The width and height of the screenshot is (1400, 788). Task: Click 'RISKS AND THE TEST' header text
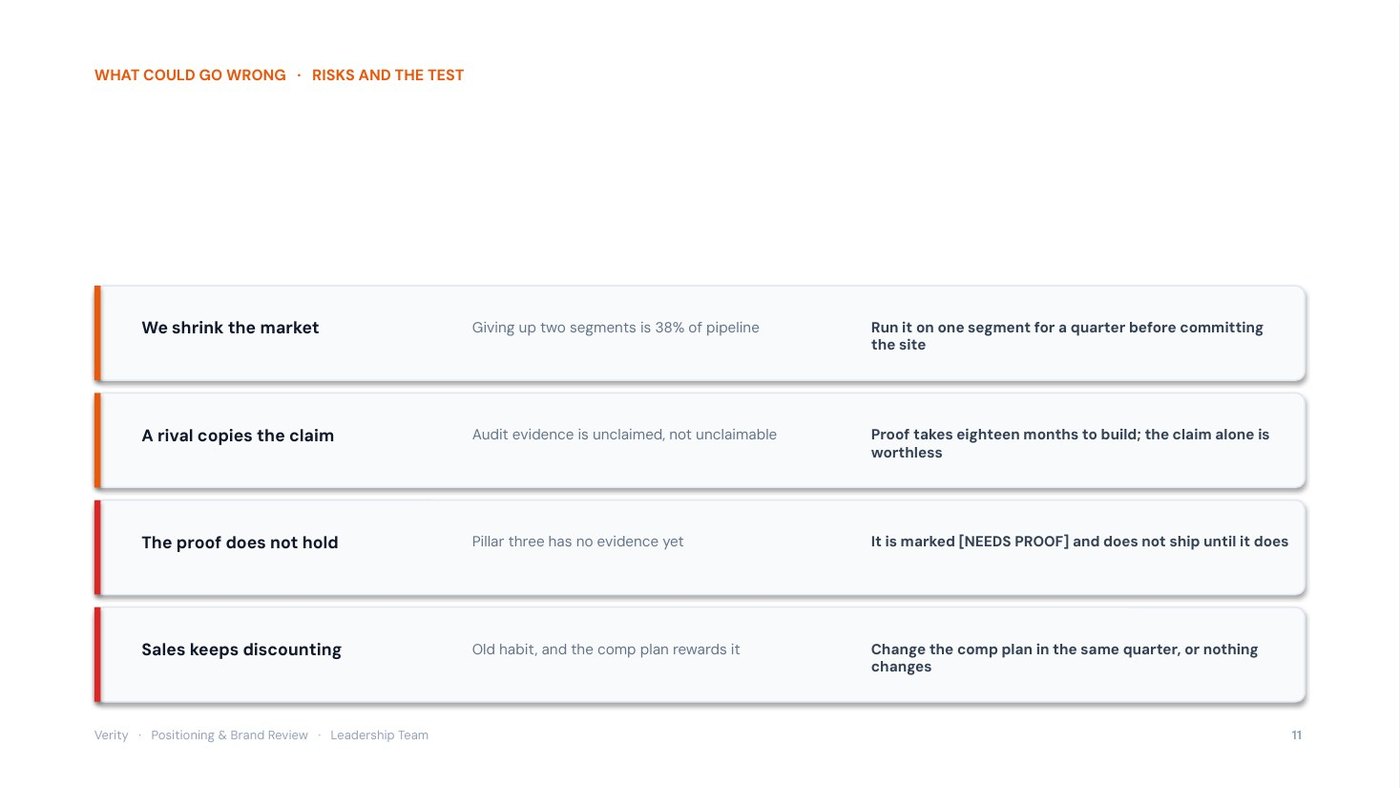pyautogui.click(x=388, y=75)
